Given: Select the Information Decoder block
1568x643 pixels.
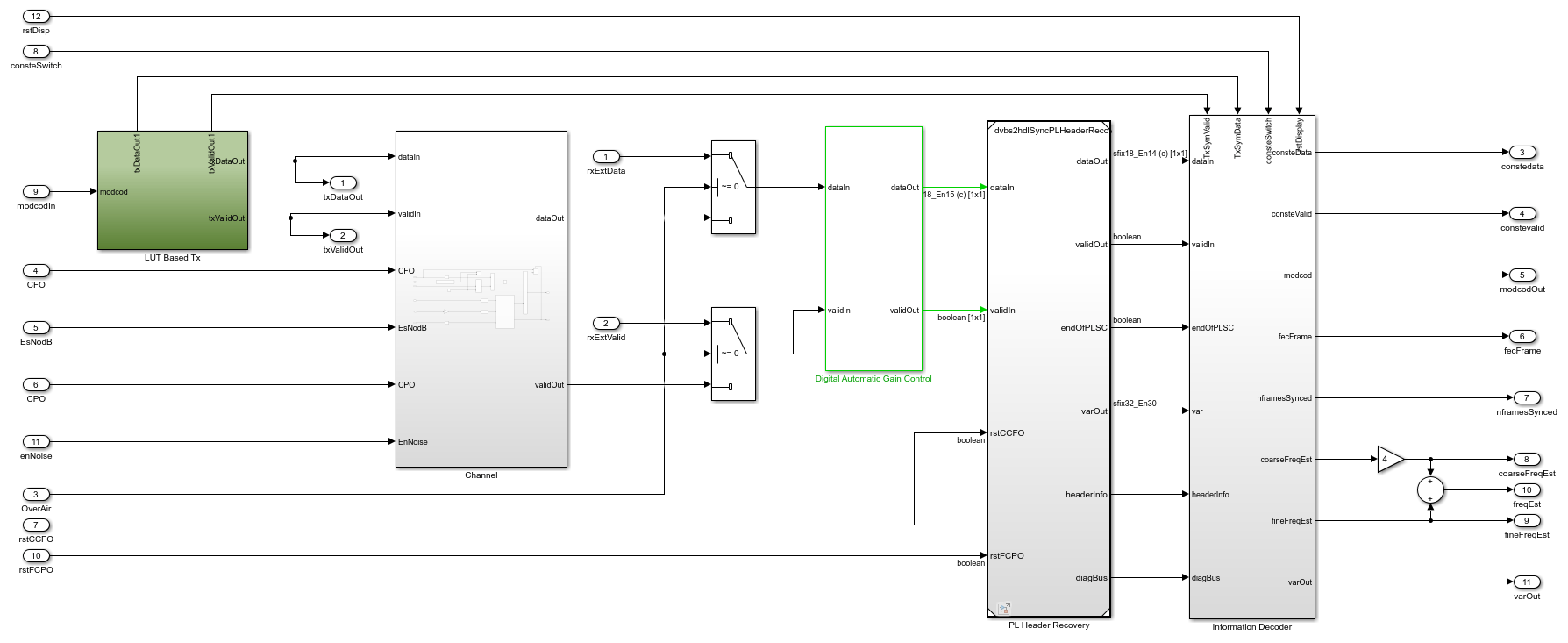Looking at the screenshot, I should pos(1251,368).
